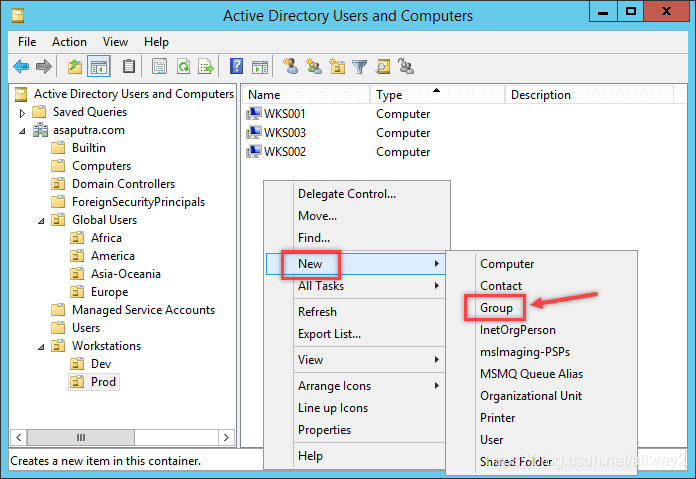Viewport: 696px width, 479px height.
Task: Choose Export List... from context menu
Action: coord(329,334)
